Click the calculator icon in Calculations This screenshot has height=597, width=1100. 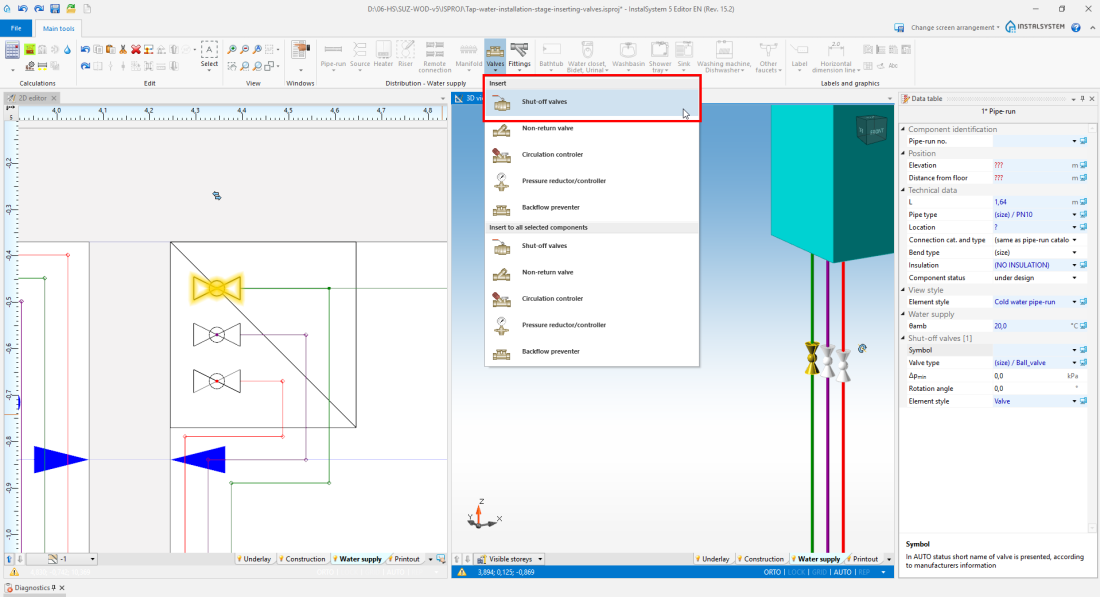pyautogui.click(x=14, y=49)
